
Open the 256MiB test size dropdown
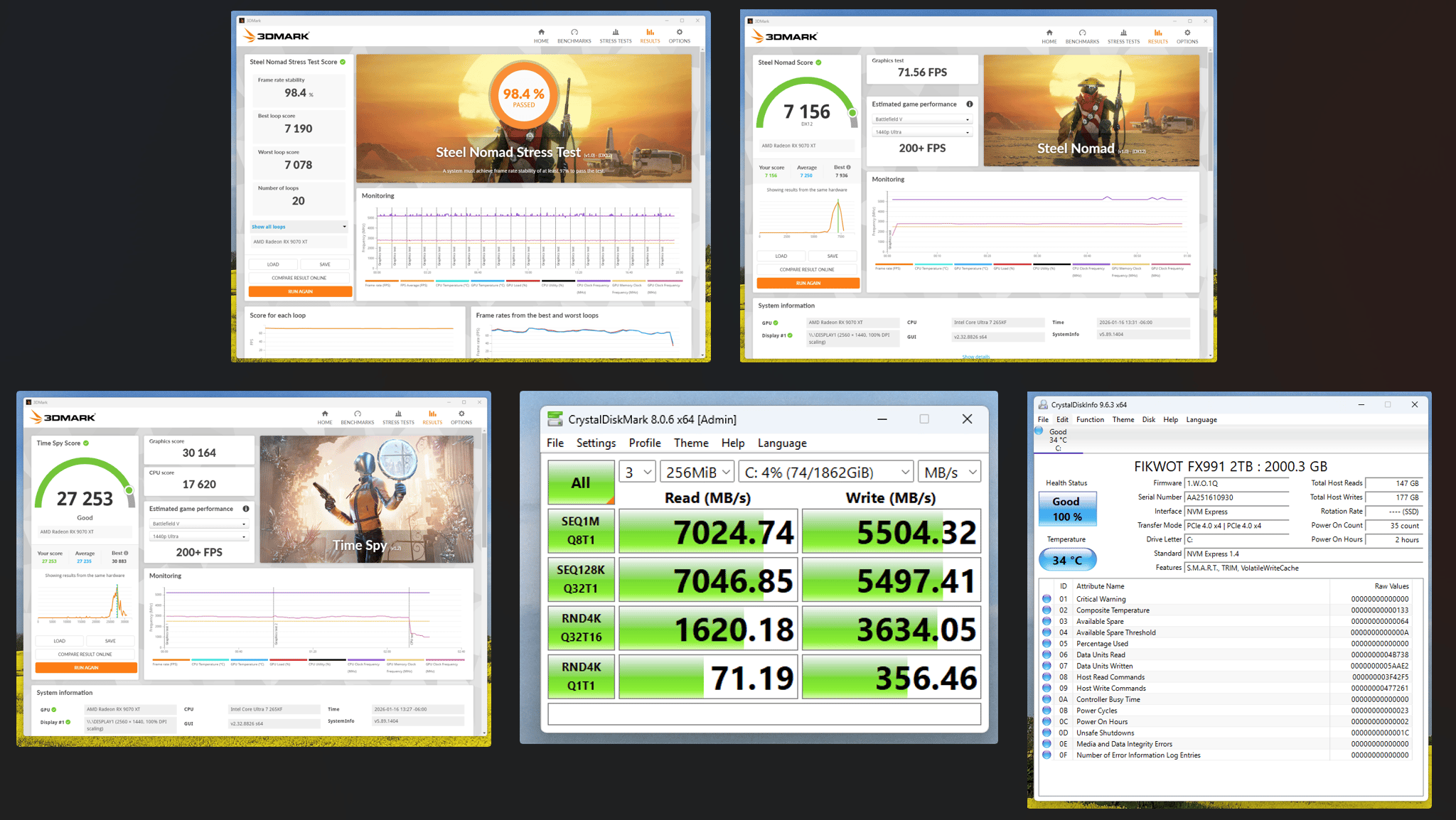pos(697,472)
